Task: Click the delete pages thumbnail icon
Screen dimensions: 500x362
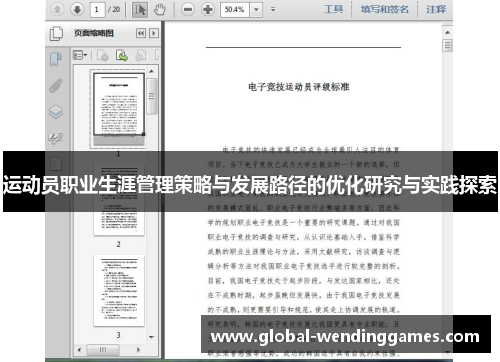Action: 103,55
